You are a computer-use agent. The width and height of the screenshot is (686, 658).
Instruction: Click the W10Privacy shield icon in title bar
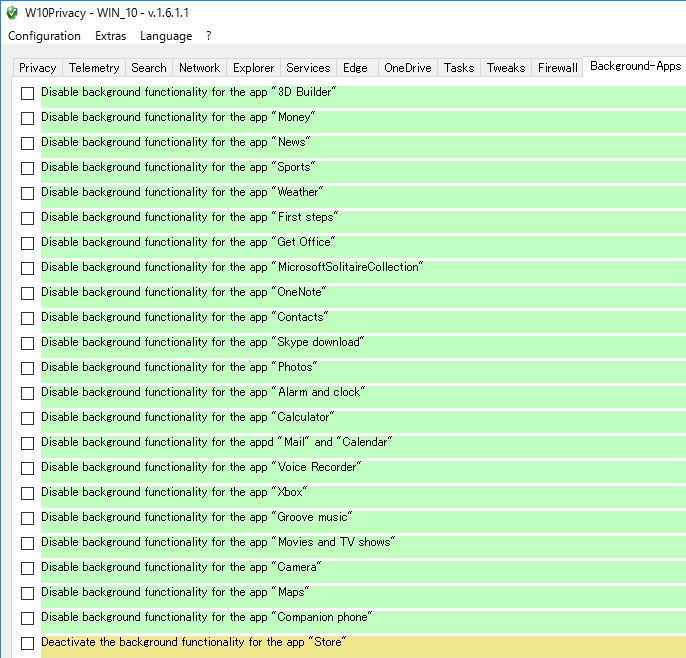(x=12, y=13)
